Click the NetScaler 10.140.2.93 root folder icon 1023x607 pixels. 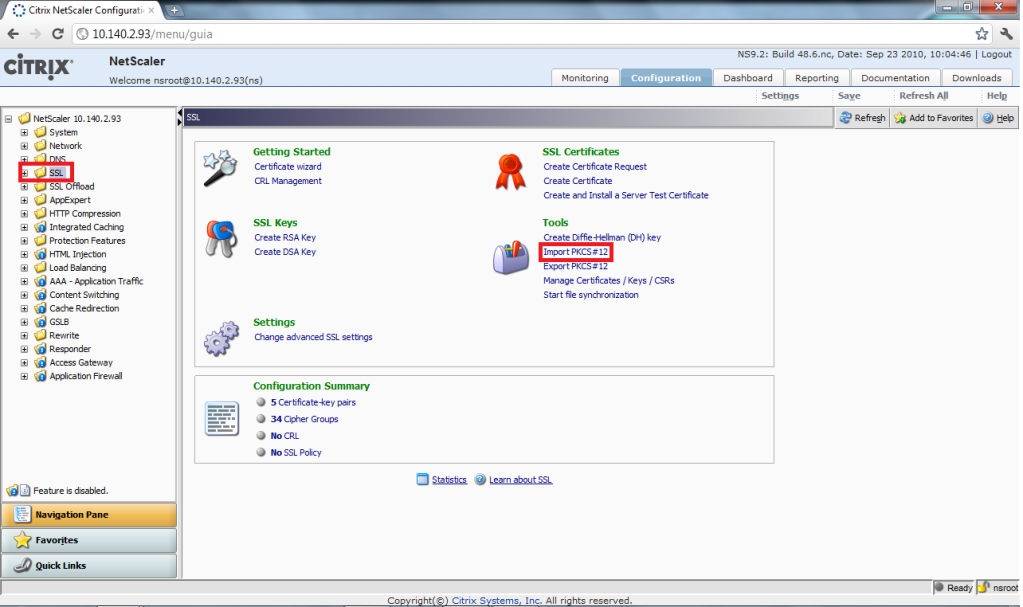pyautogui.click(x=25, y=118)
